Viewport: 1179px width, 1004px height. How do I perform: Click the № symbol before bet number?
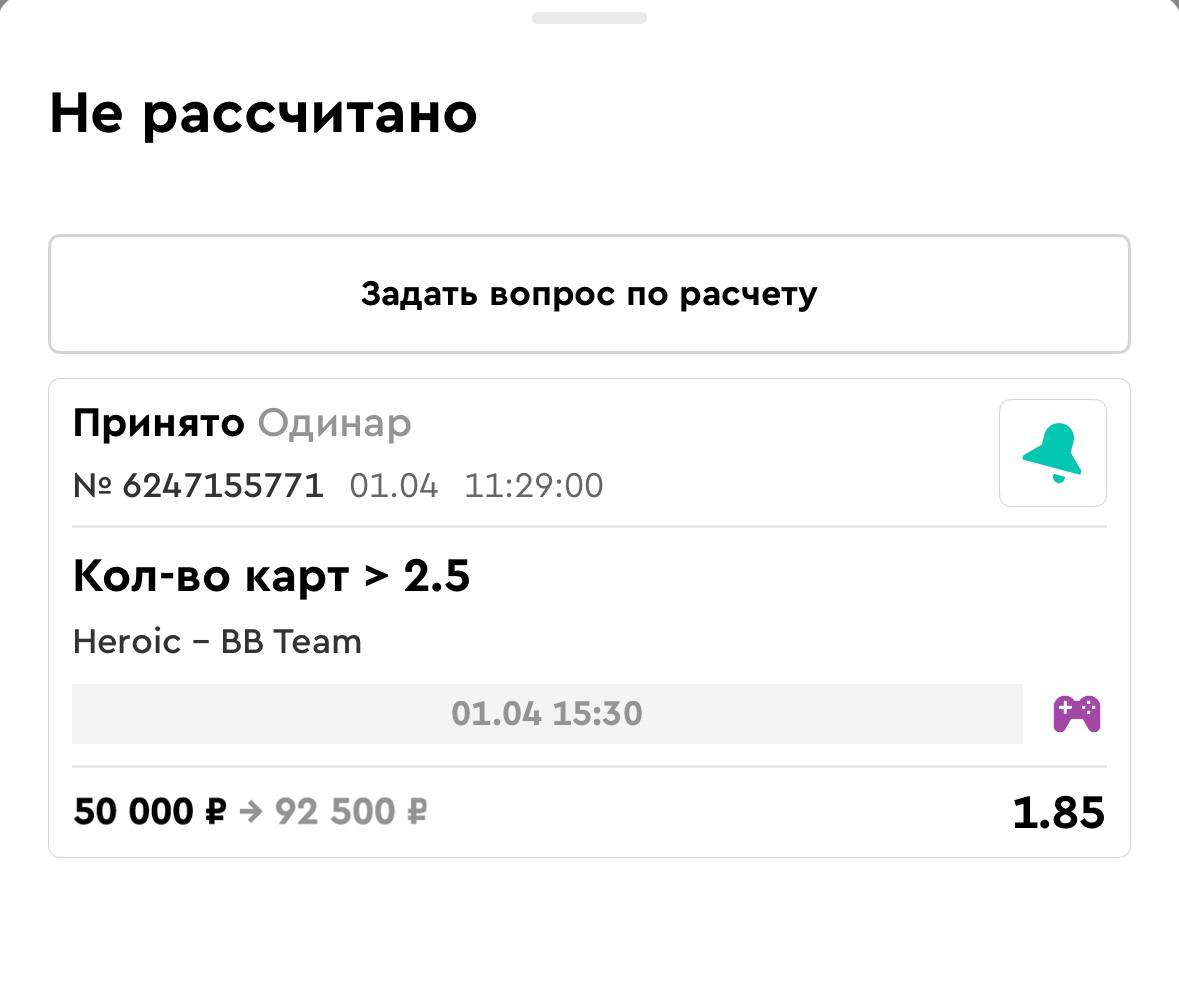(92, 486)
